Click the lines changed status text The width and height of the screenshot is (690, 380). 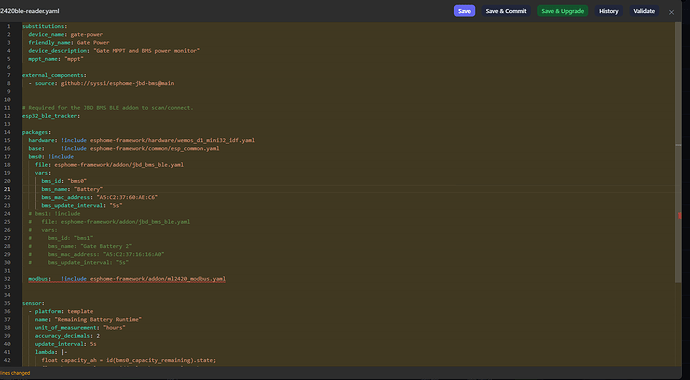pos(15,373)
